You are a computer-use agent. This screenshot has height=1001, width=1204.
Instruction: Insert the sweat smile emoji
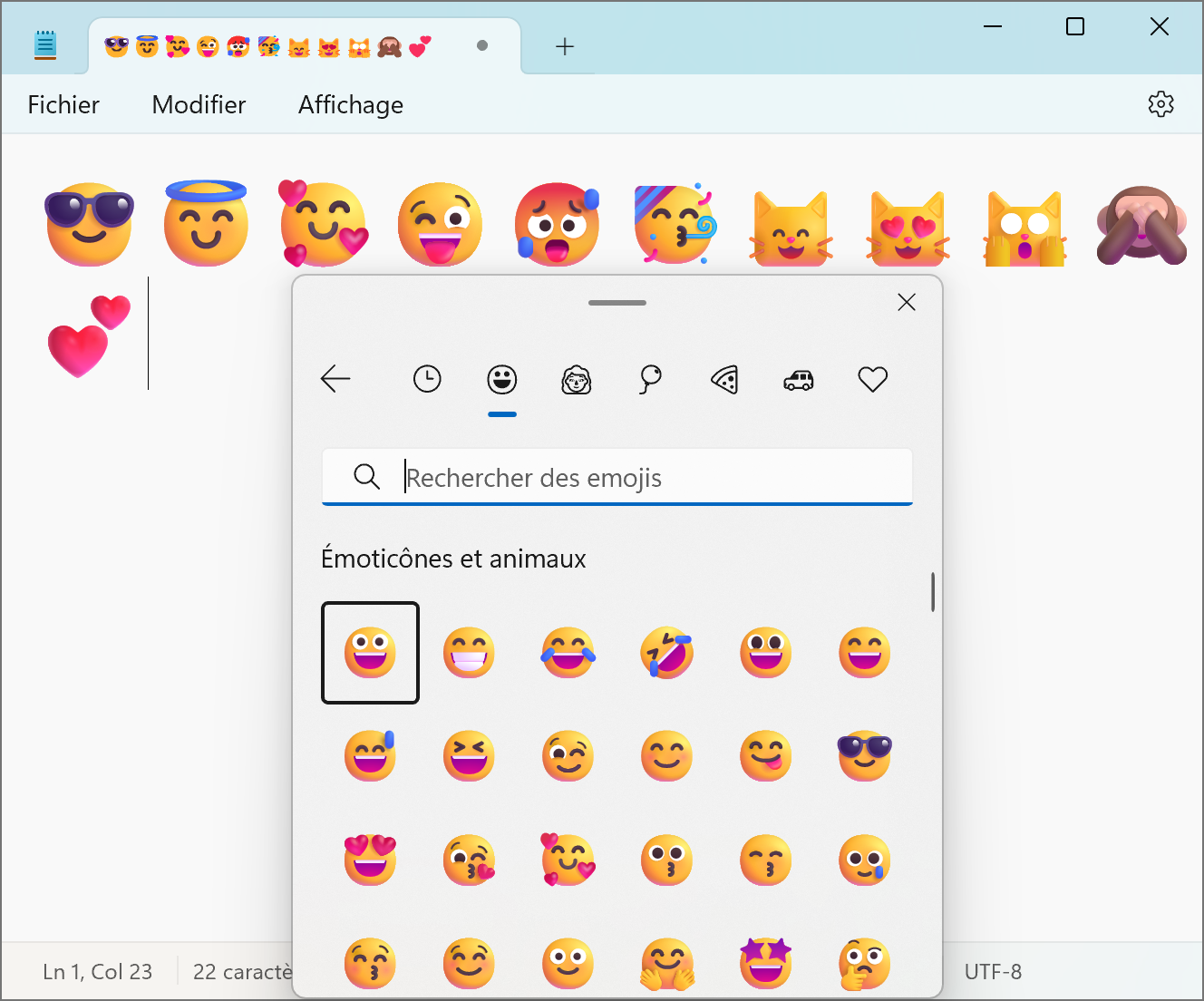click(x=370, y=756)
